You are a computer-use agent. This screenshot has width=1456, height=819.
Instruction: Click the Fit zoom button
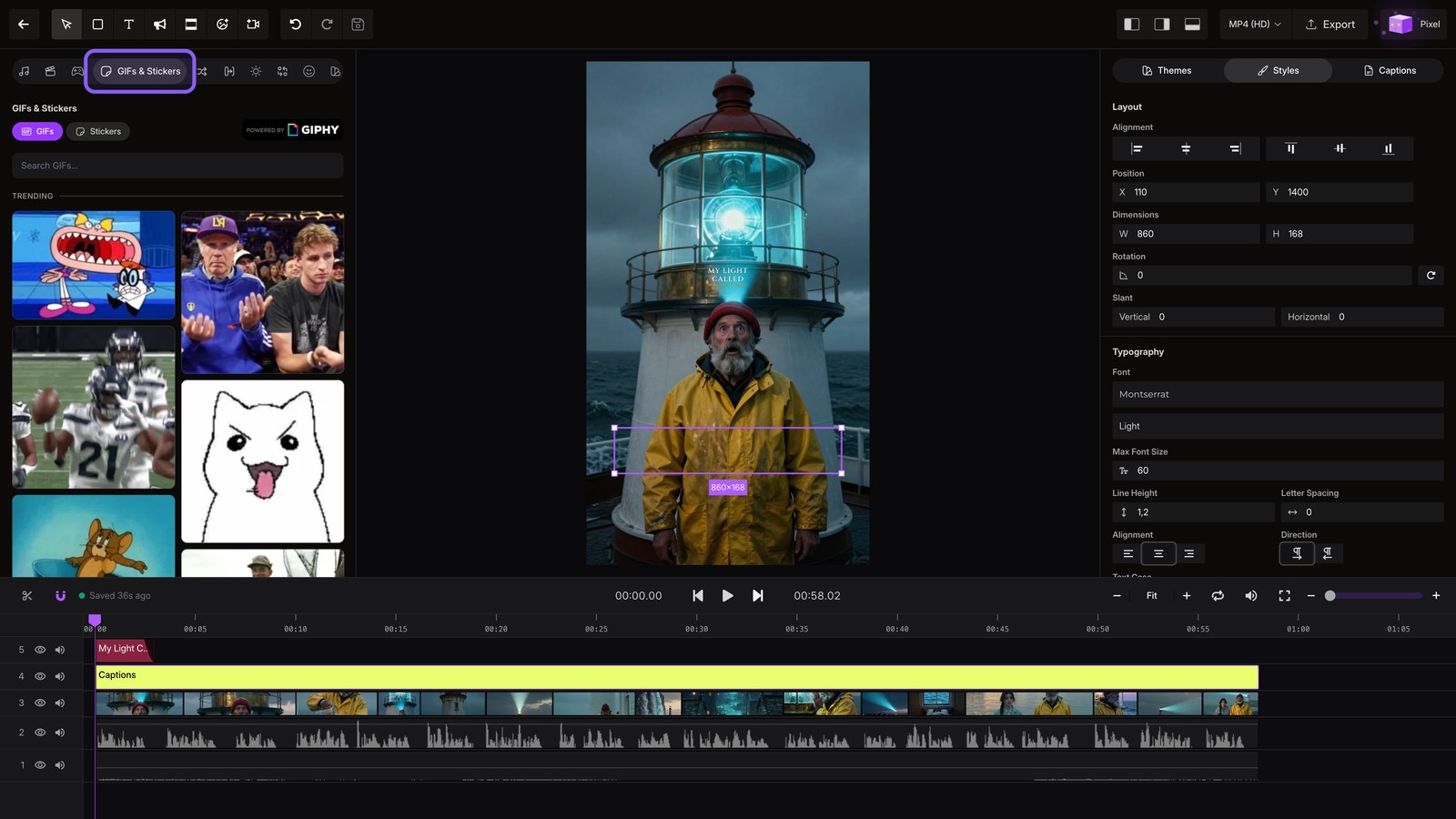click(1151, 596)
